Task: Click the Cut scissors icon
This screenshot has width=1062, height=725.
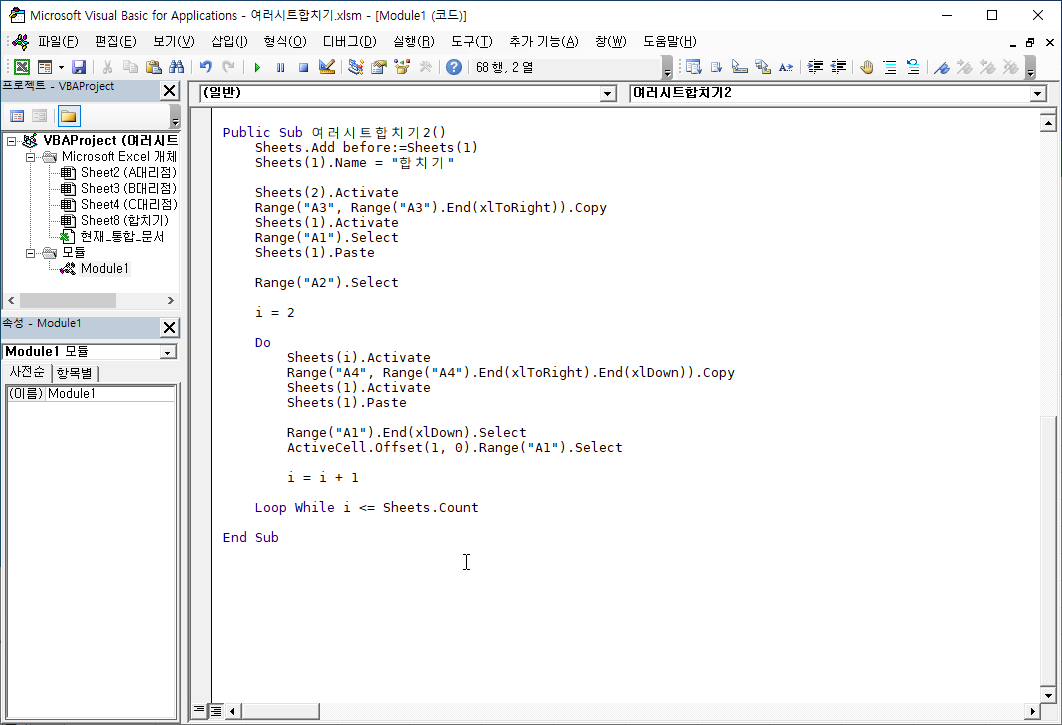Action: coord(107,67)
